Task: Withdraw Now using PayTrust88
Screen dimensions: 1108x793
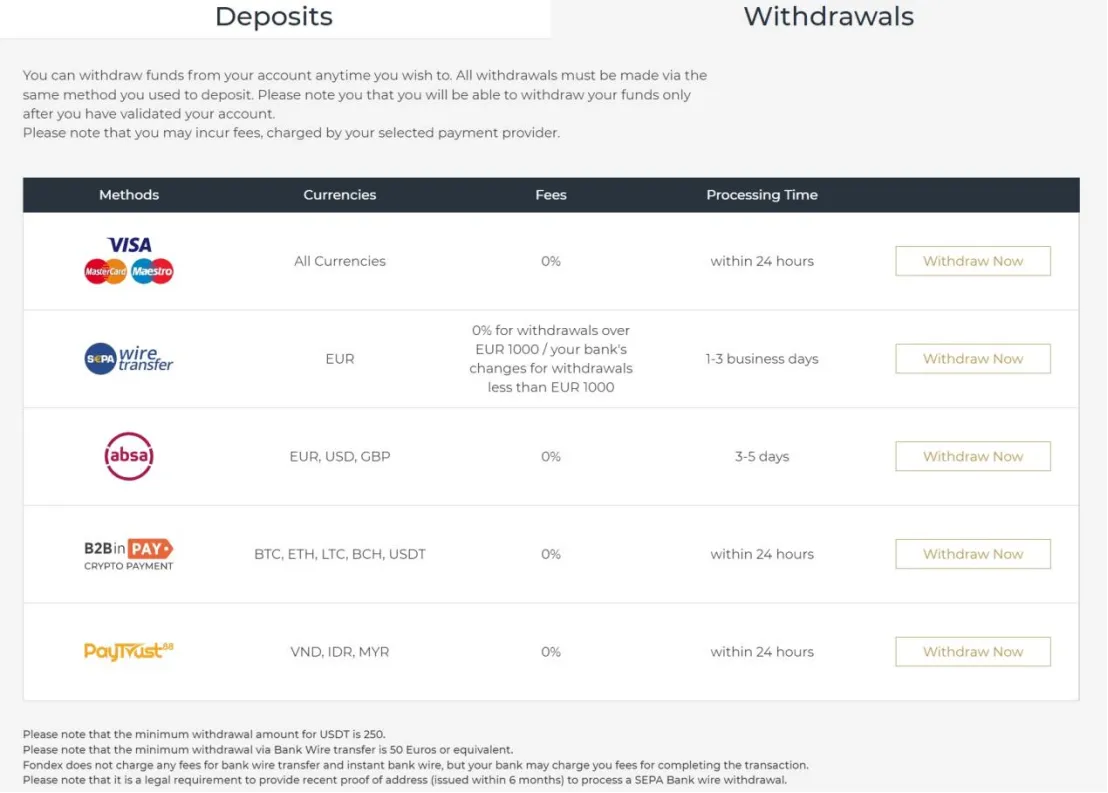Action: 972,651
